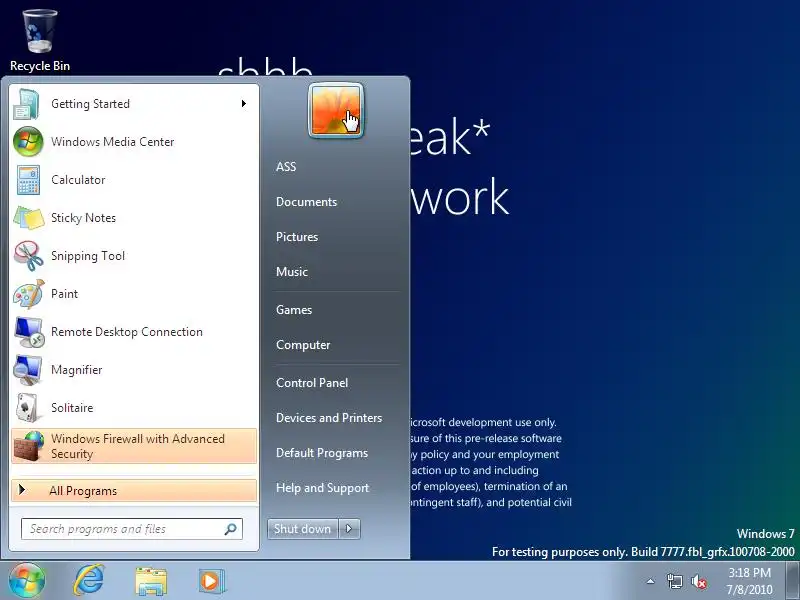The height and width of the screenshot is (600, 800).
Task: Open Computer from the Start menu
Action: coord(303,345)
